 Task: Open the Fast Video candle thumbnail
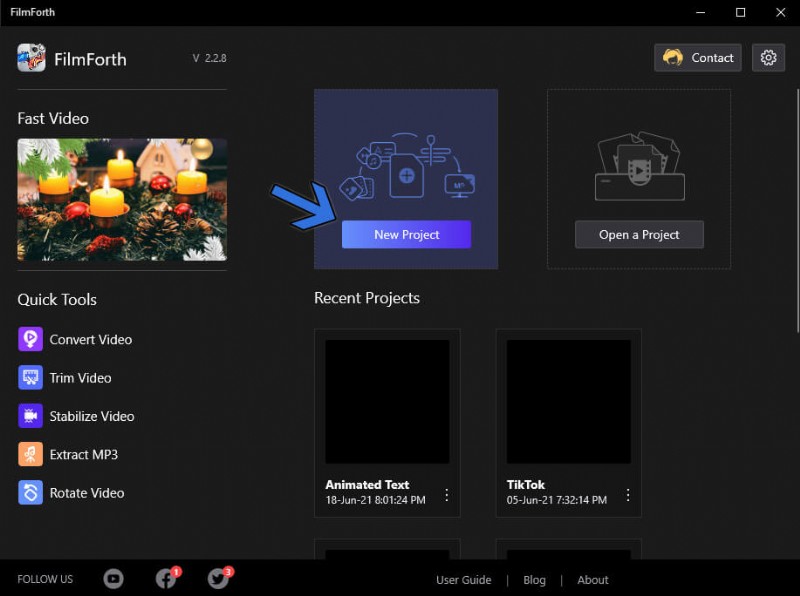tap(122, 199)
